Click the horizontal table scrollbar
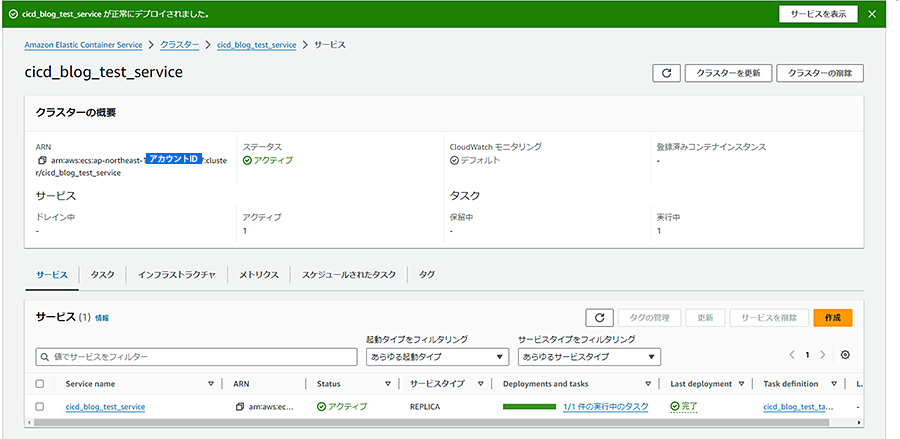Viewport: 900px width, 439px height. [x=431, y=422]
